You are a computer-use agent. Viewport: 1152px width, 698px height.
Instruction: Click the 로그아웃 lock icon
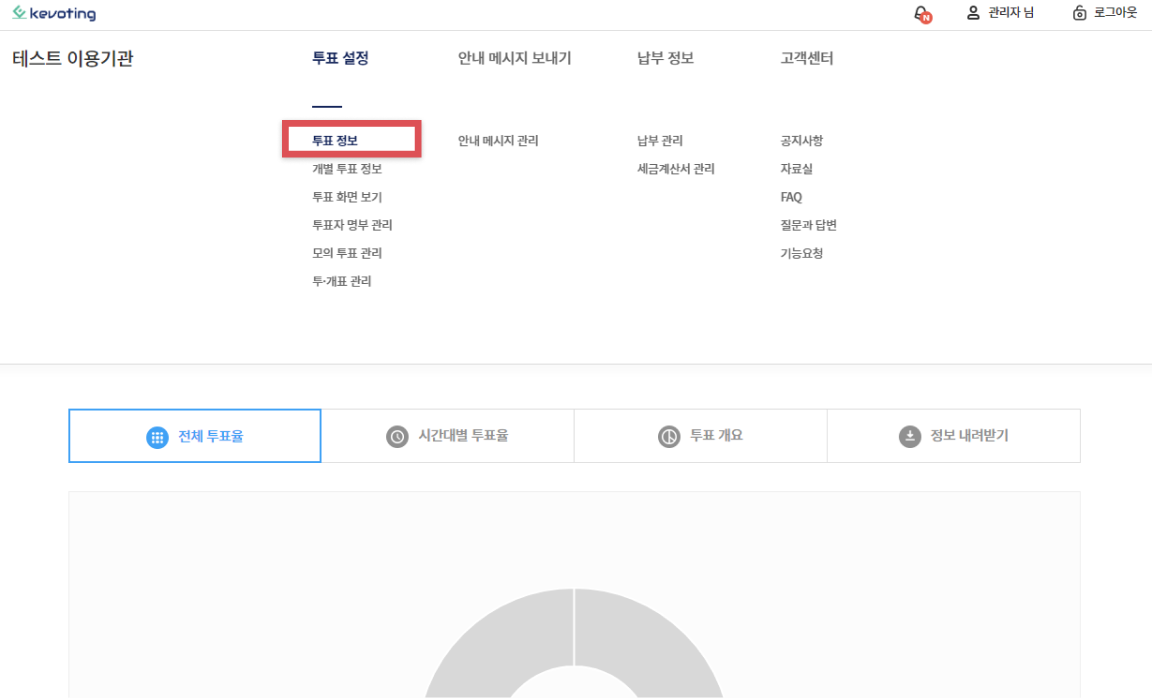1079,14
